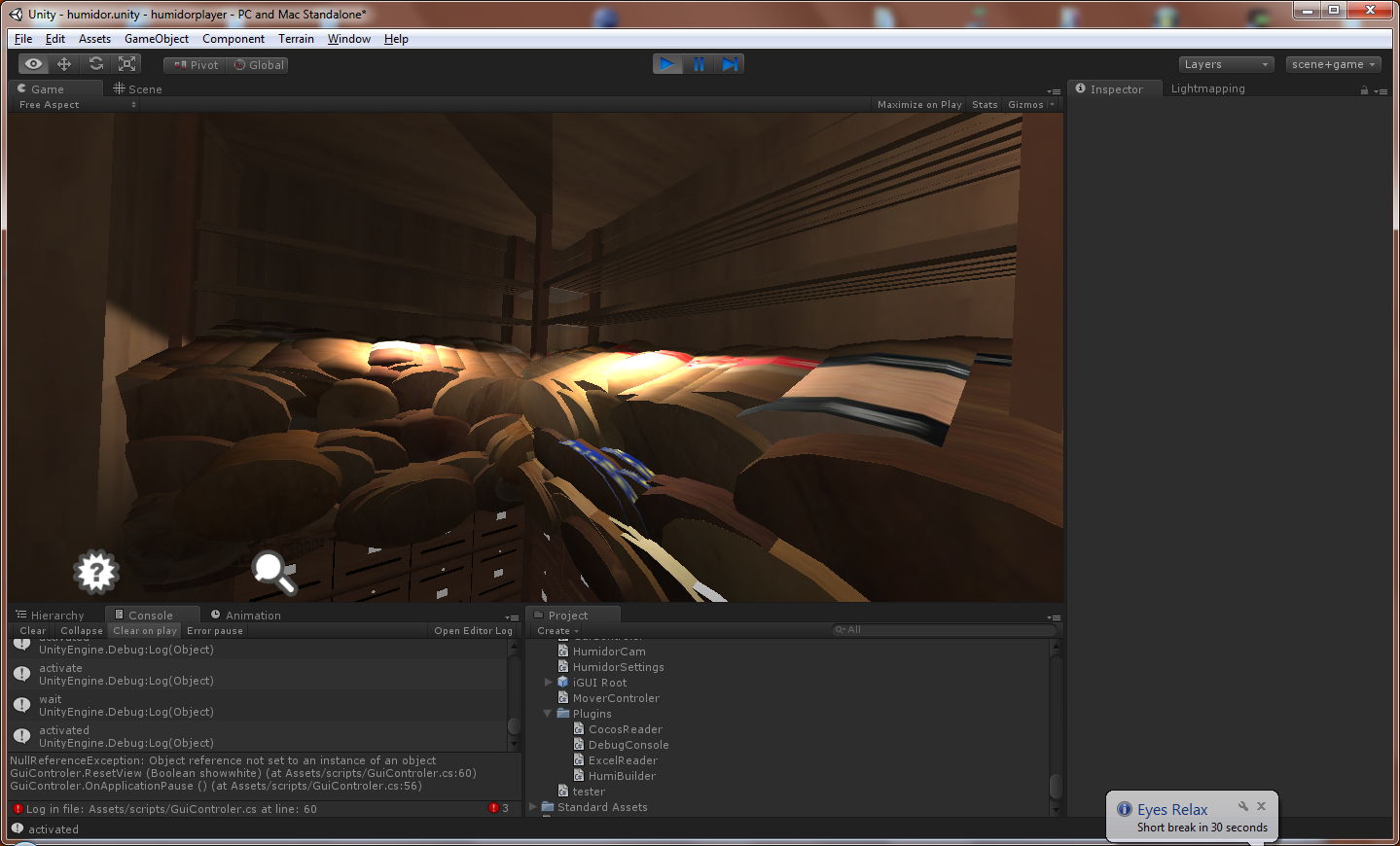This screenshot has height=846, width=1400.
Task: Stop play mode with Play button
Action: point(667,64)
